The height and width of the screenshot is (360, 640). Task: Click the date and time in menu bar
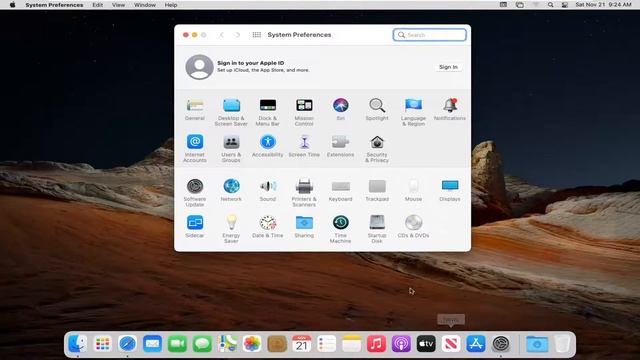click(x=603, y=5)
